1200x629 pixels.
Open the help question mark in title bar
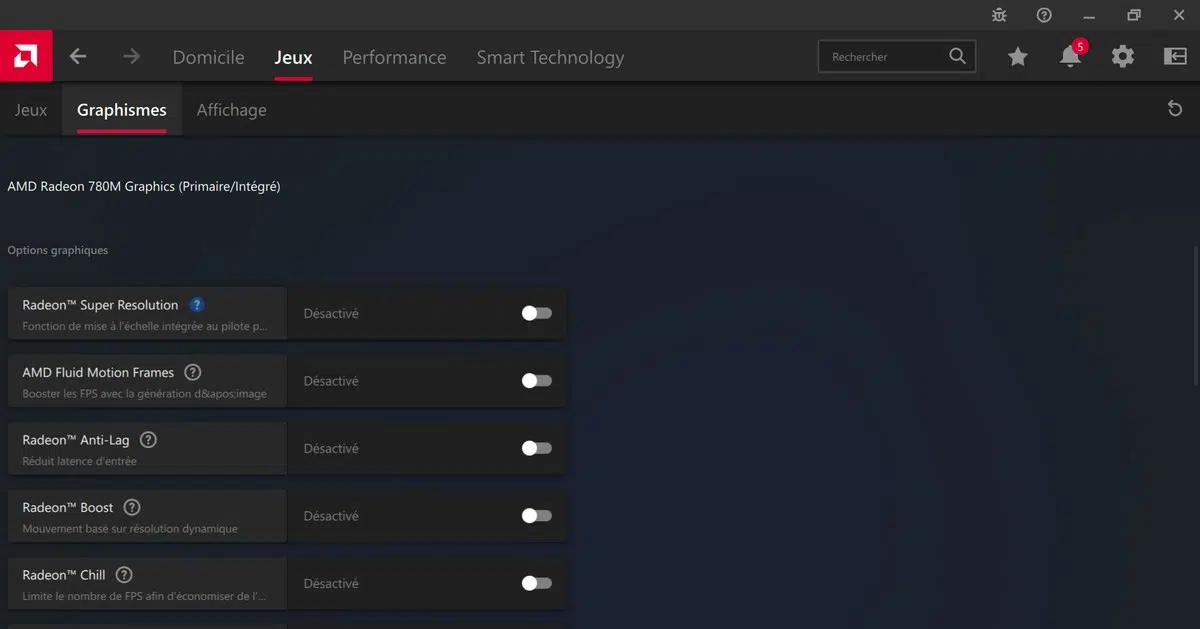coord(1044,15)
